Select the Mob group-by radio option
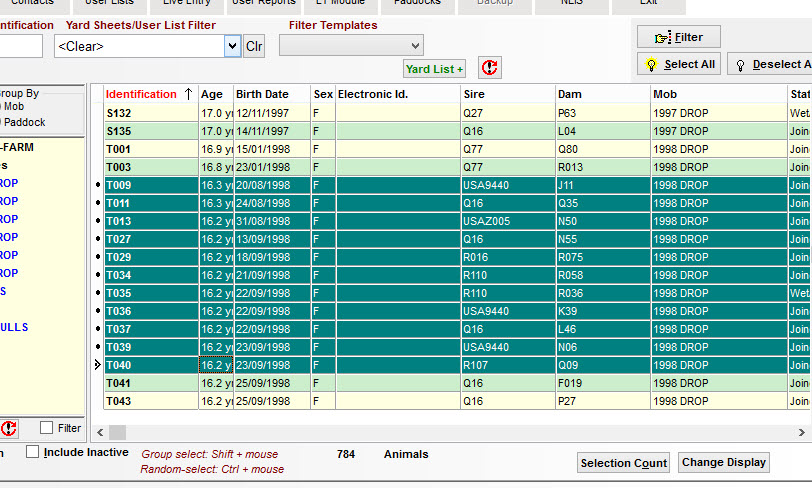812x488 pixels. (14, 106)
